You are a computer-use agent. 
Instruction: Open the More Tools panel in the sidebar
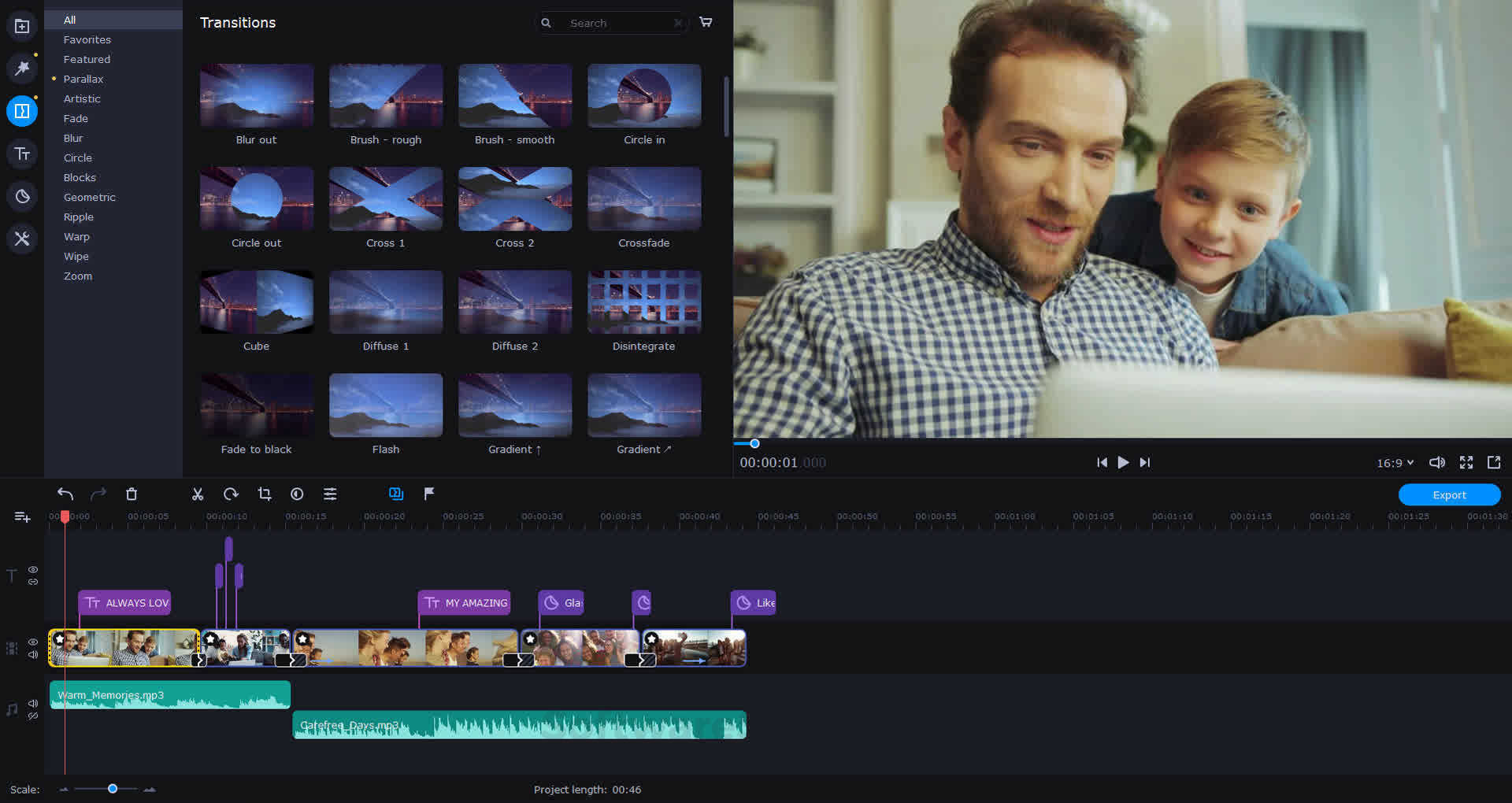(x=21, y=239)
